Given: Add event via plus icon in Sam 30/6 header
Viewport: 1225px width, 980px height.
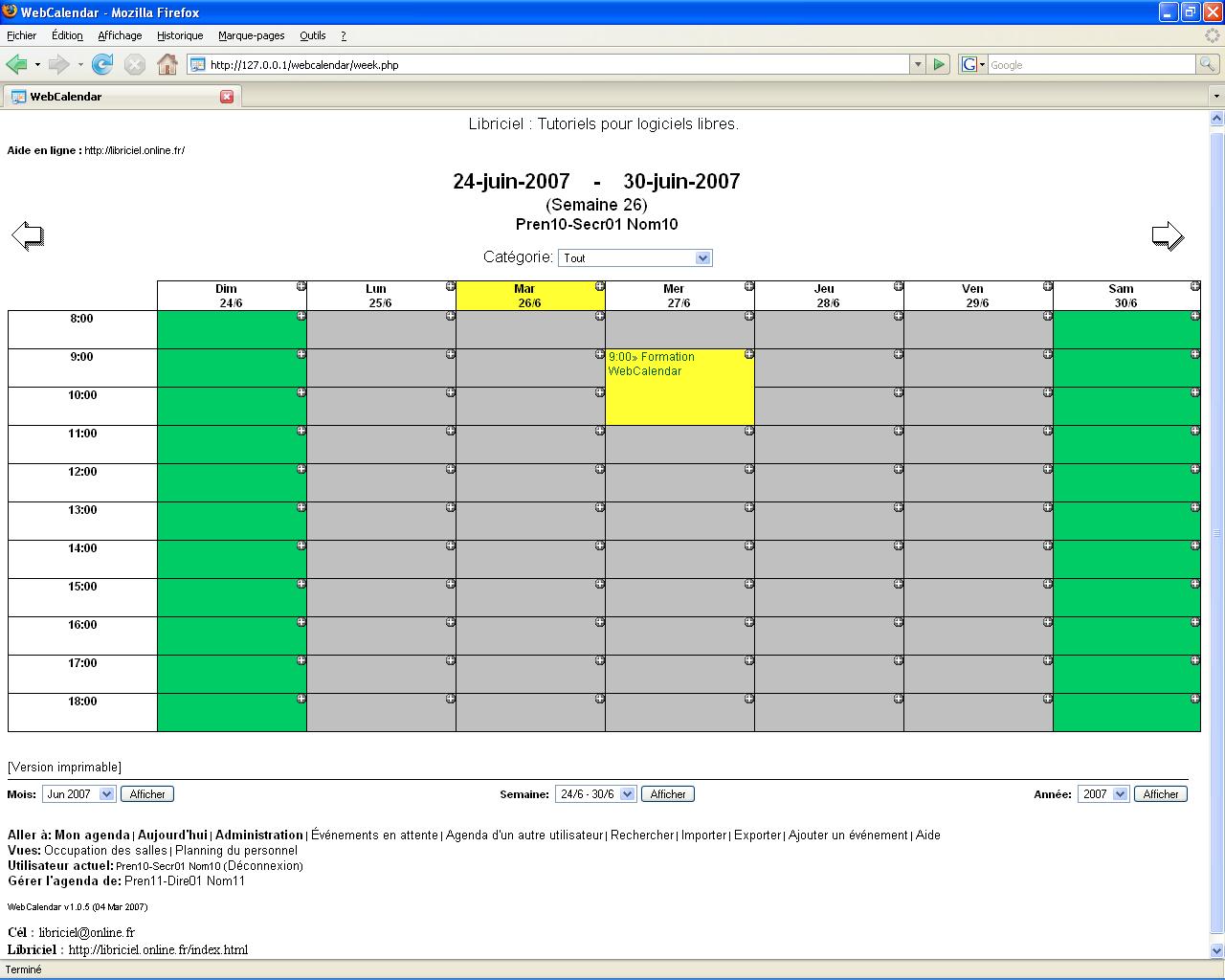Looking at the screenshot, I should tap(1195, 286).
